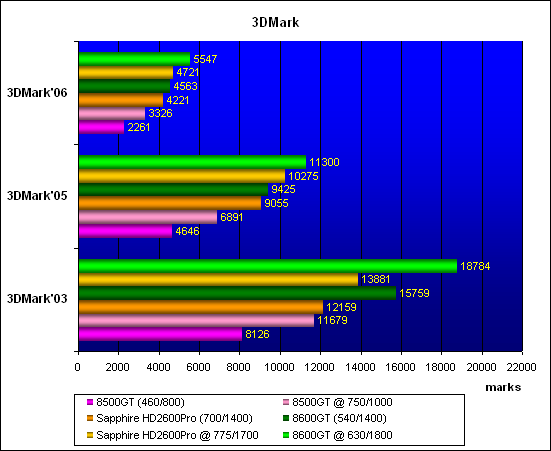The image size is (551, 451).
Task: Click the bright green 8600GT @ 630/1800 swatch
Action: click(286, 435)
